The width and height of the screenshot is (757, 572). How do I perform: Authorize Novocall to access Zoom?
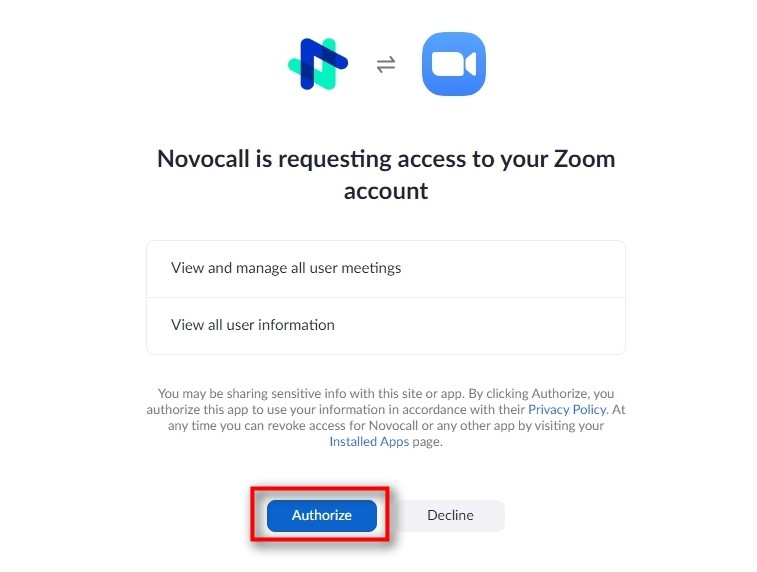[322, 516]
